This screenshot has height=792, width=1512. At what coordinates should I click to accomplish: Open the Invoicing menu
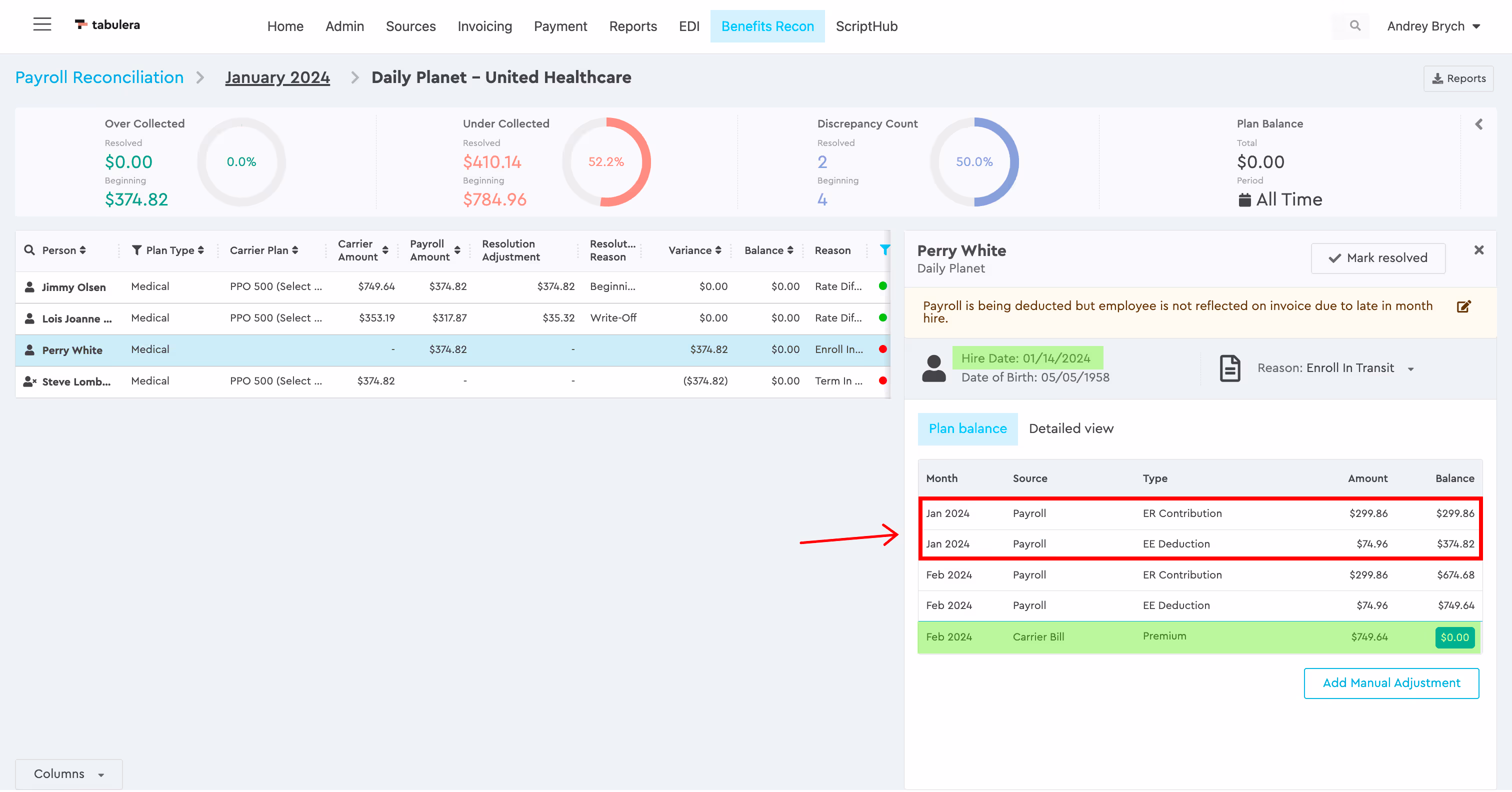coord(485,26)
